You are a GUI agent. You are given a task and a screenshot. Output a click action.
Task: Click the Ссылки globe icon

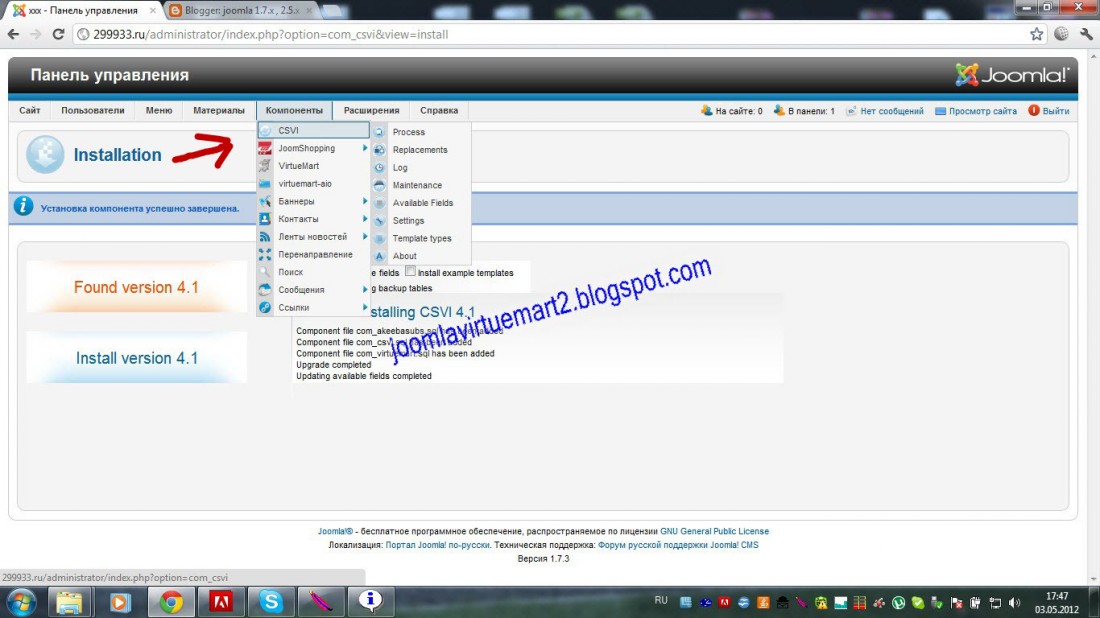pos(265,307)
